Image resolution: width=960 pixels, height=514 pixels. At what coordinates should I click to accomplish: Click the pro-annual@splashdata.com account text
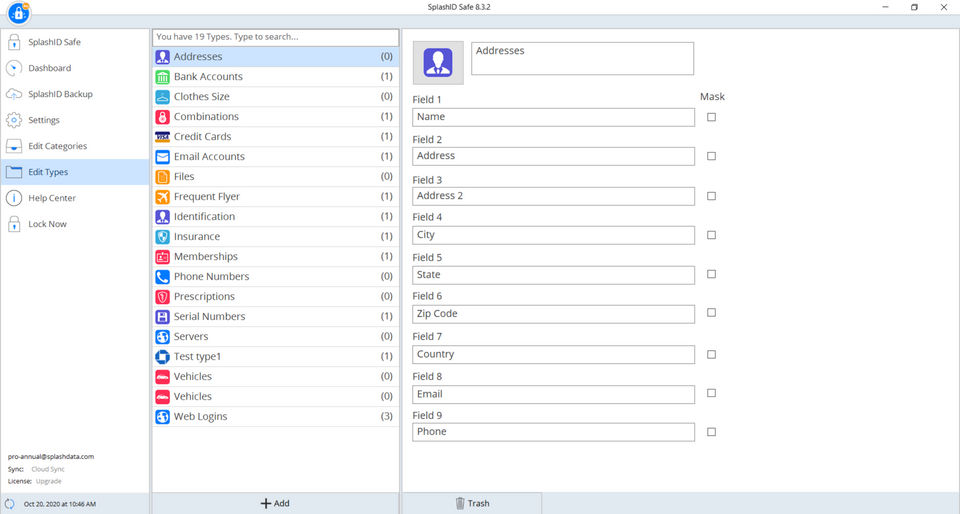[x=51, y=456]
